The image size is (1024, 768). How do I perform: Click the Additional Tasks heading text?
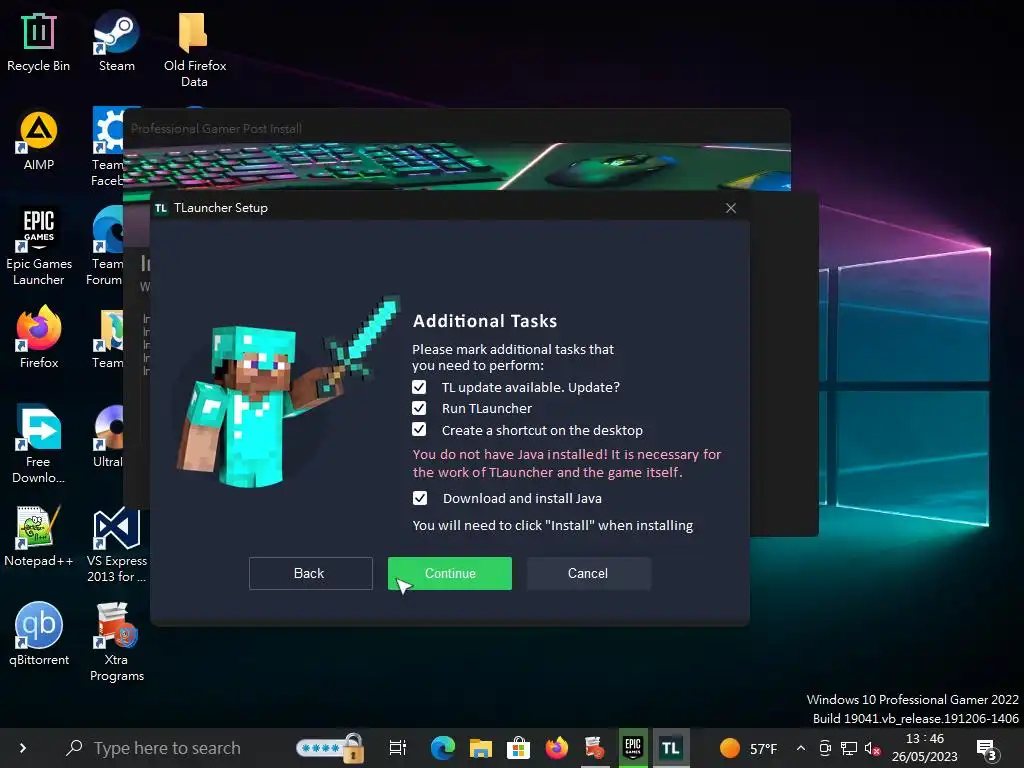click(x=485, y=321)
